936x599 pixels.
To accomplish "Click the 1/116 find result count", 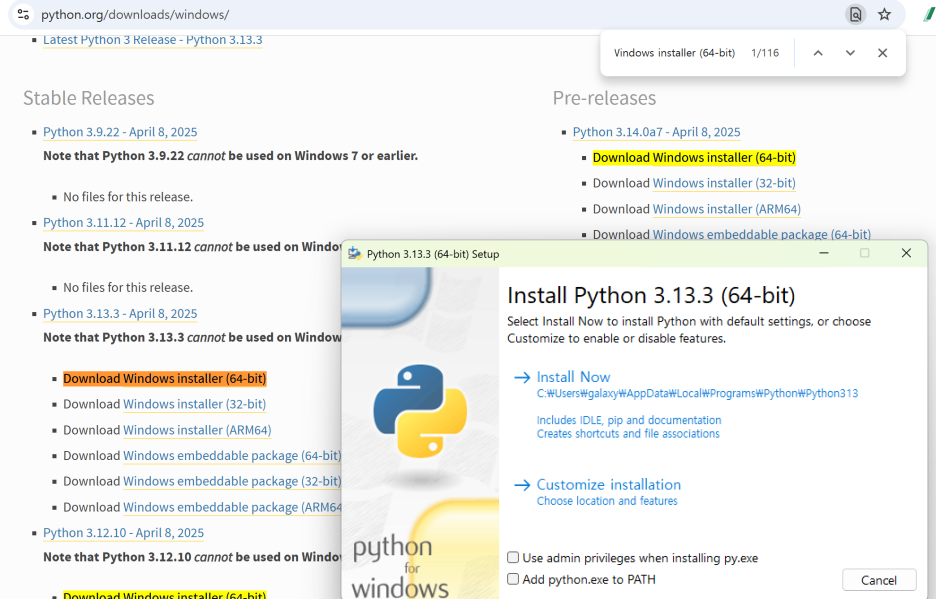I will point(765,53).
